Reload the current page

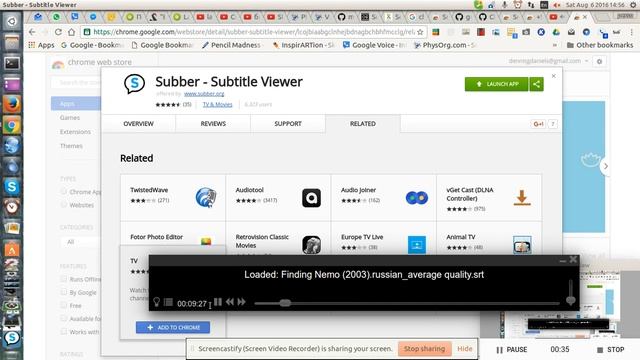pos(58,32)
